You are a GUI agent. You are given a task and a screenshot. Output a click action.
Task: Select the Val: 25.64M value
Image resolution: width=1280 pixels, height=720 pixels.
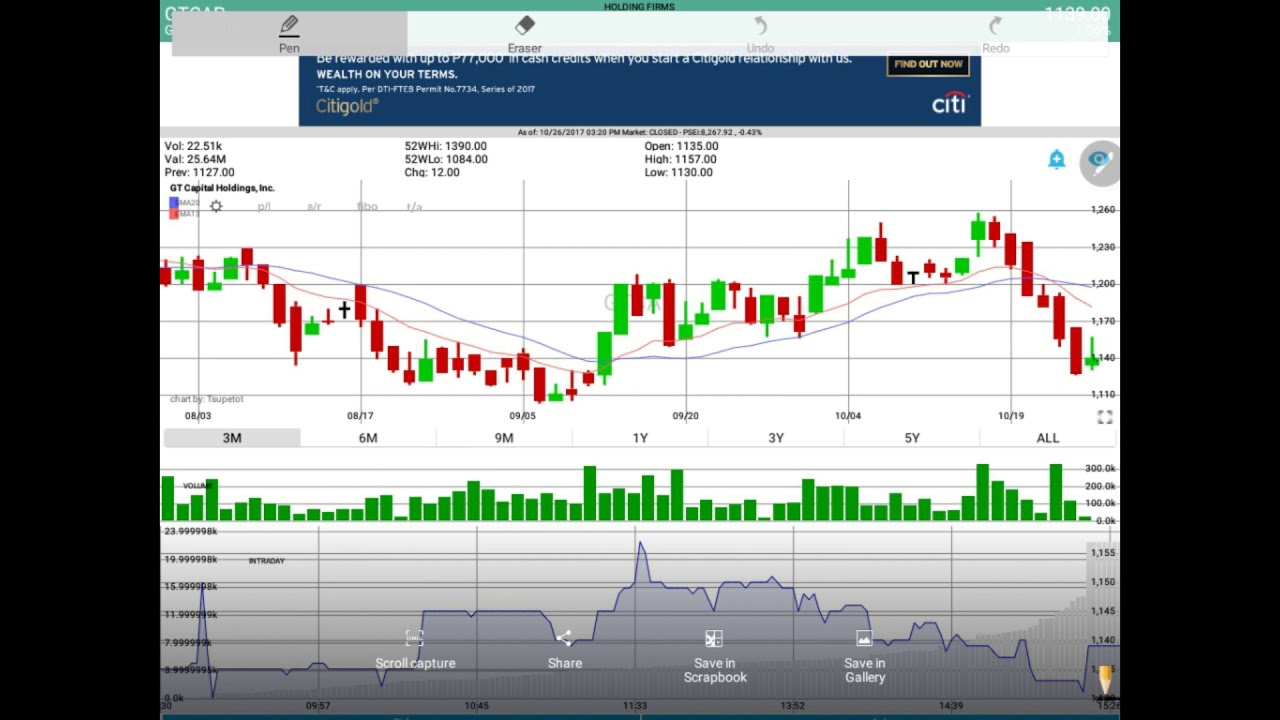tap(195, 159)
